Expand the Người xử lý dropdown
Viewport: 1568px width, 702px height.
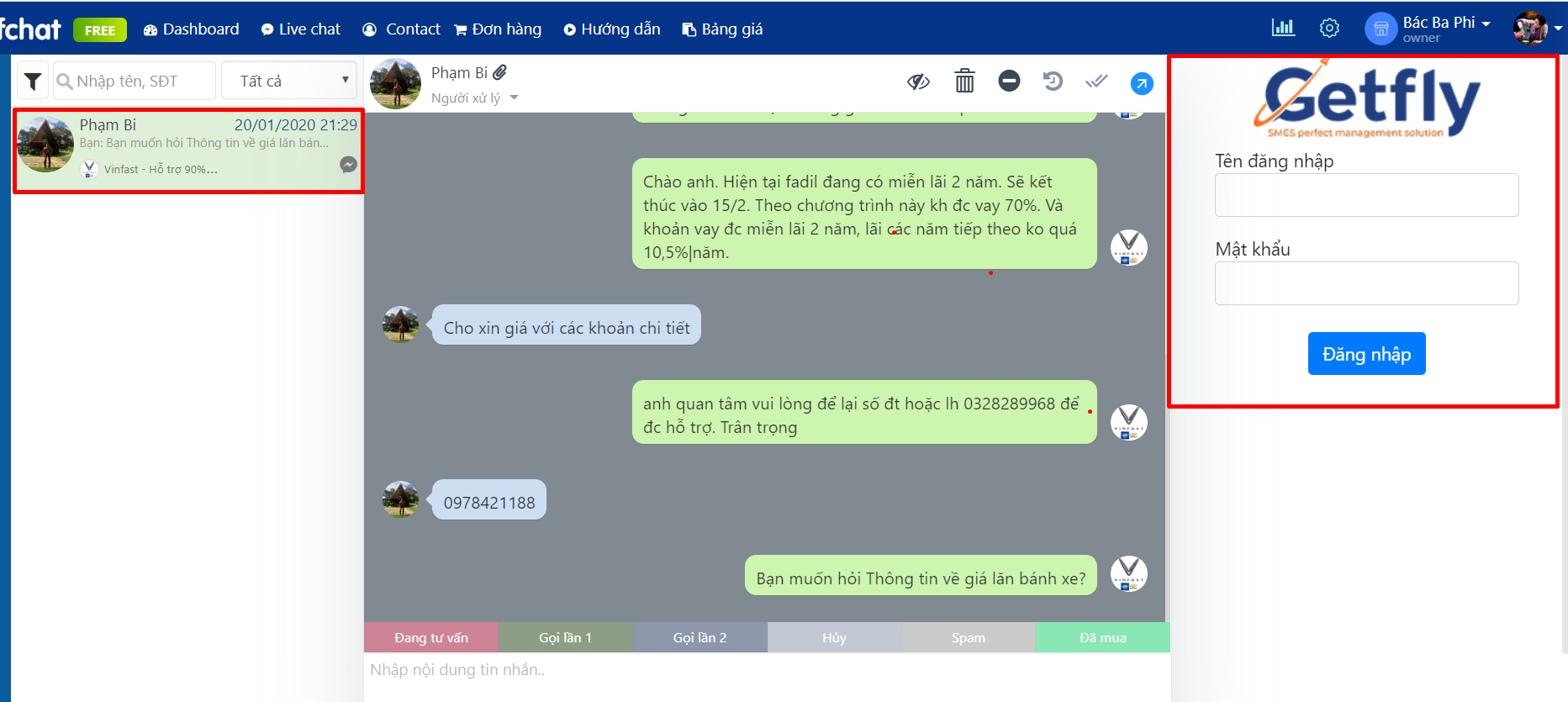click(x=474, y=98)
